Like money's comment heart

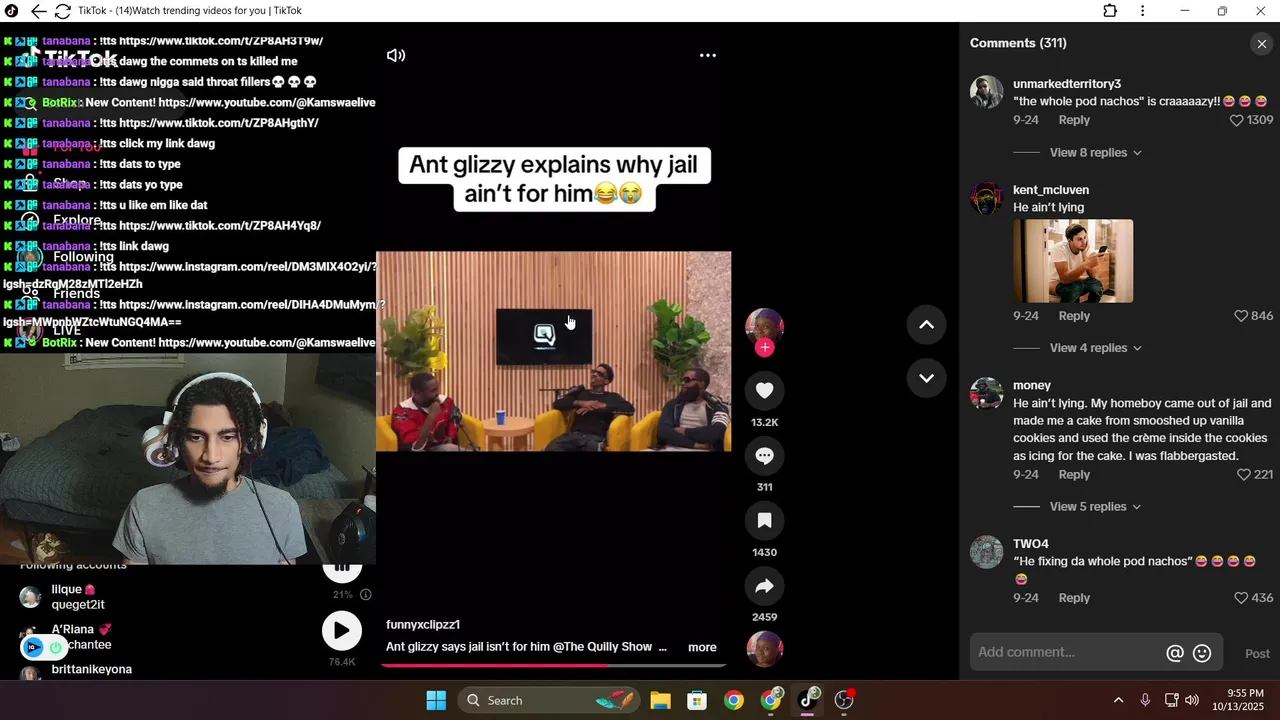[x=1244, y=475]
